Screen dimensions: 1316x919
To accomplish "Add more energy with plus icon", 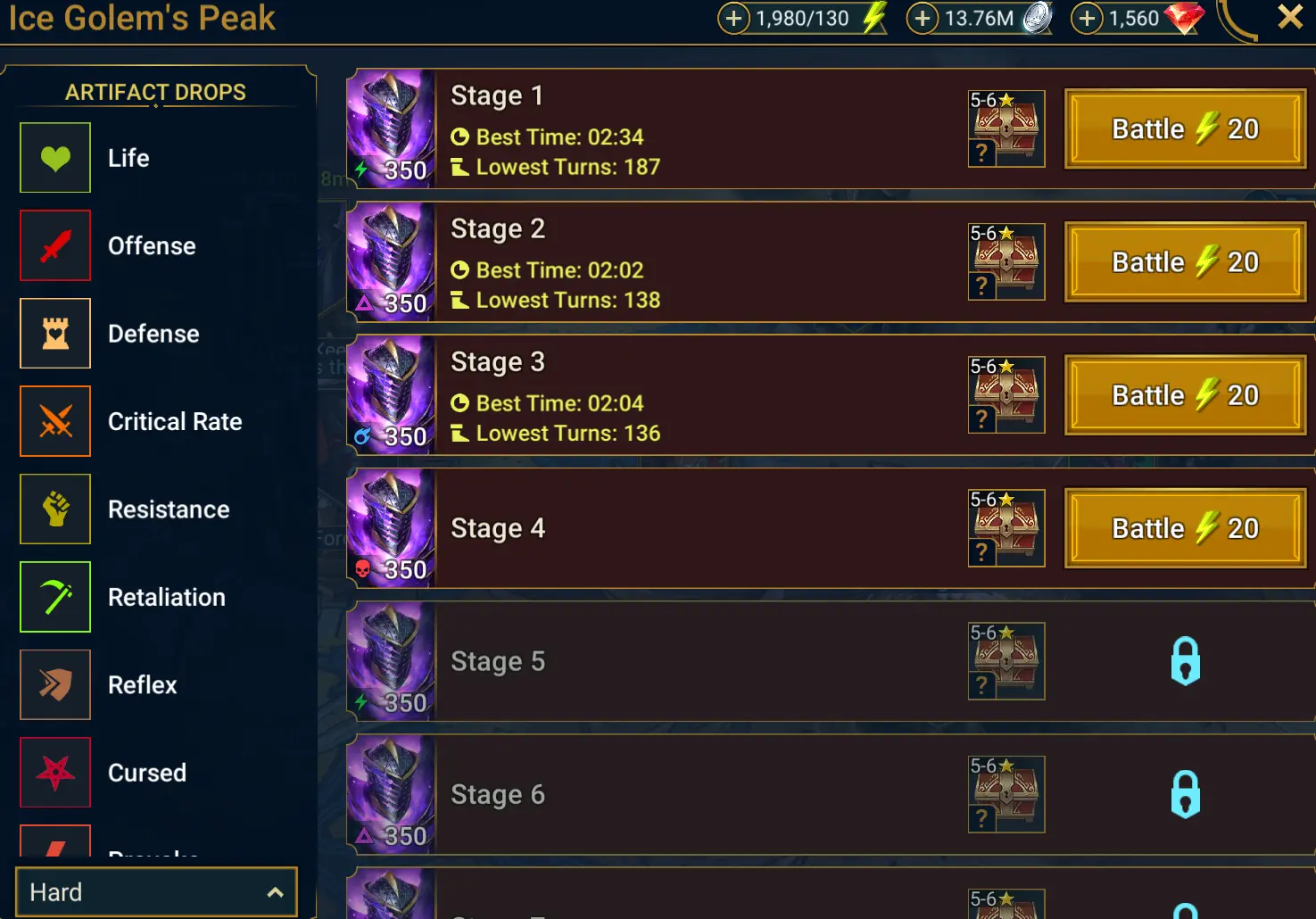I will coord(733,18).
